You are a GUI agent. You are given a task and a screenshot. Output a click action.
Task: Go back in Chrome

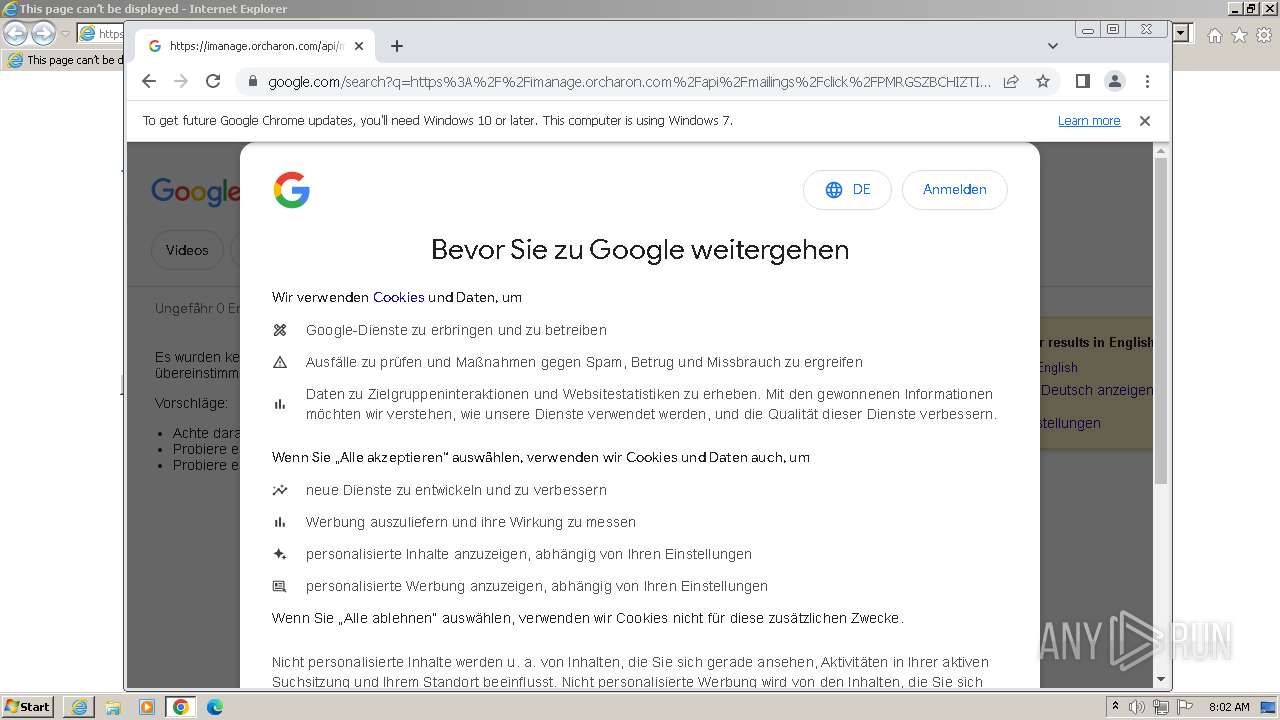[x=149, y=82]
